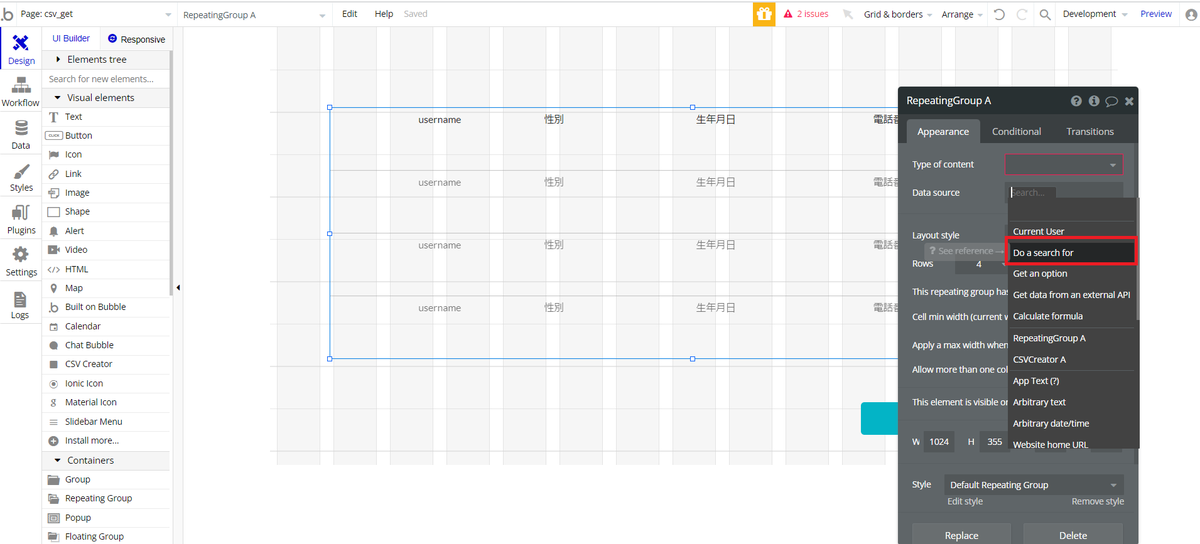Choose 'Do a search for' option
The height and width of the screenshot is (544, 1200).
(x=1072, y=252)
